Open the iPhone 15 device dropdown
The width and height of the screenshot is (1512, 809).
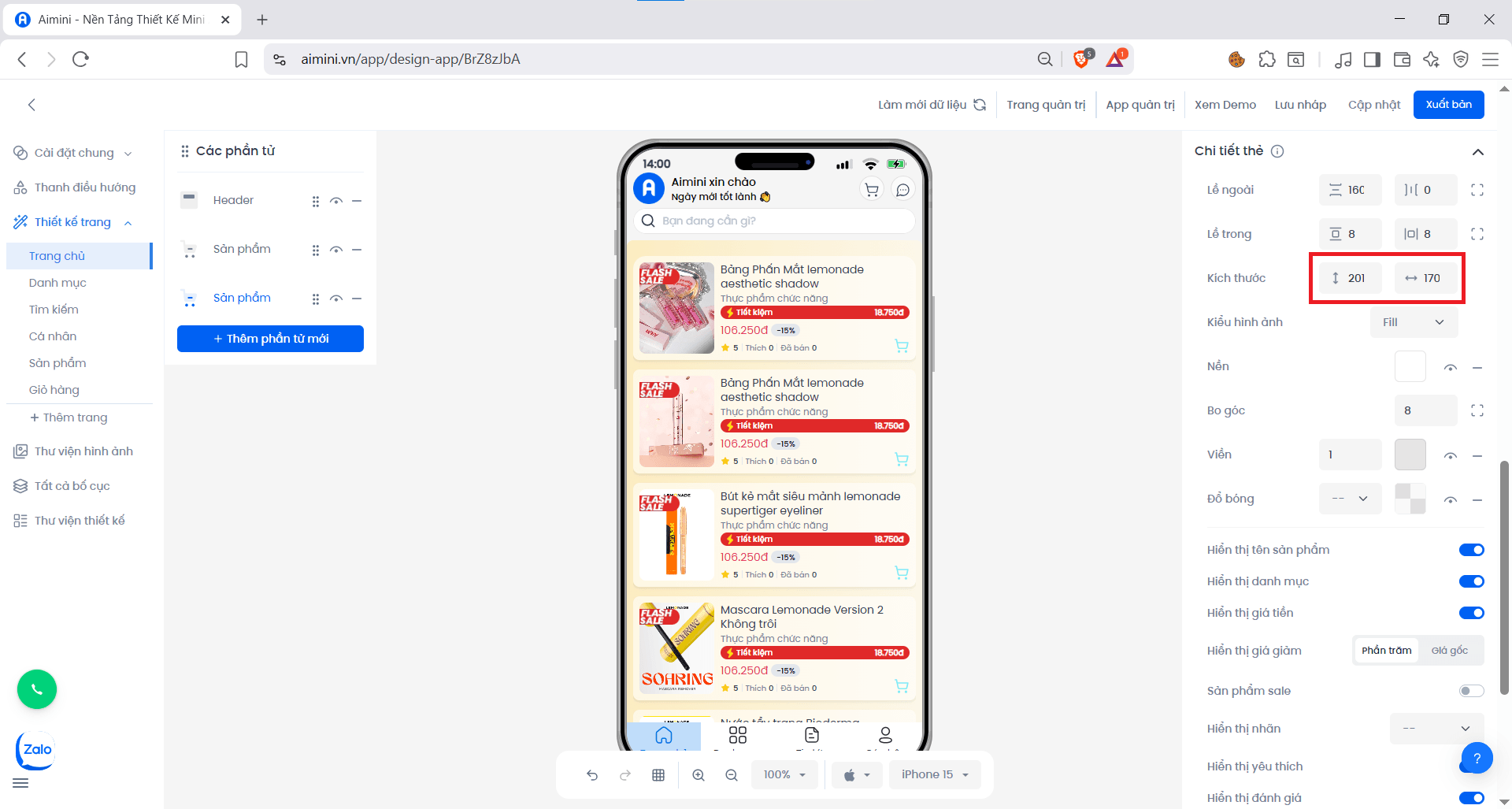click(934, 774)
